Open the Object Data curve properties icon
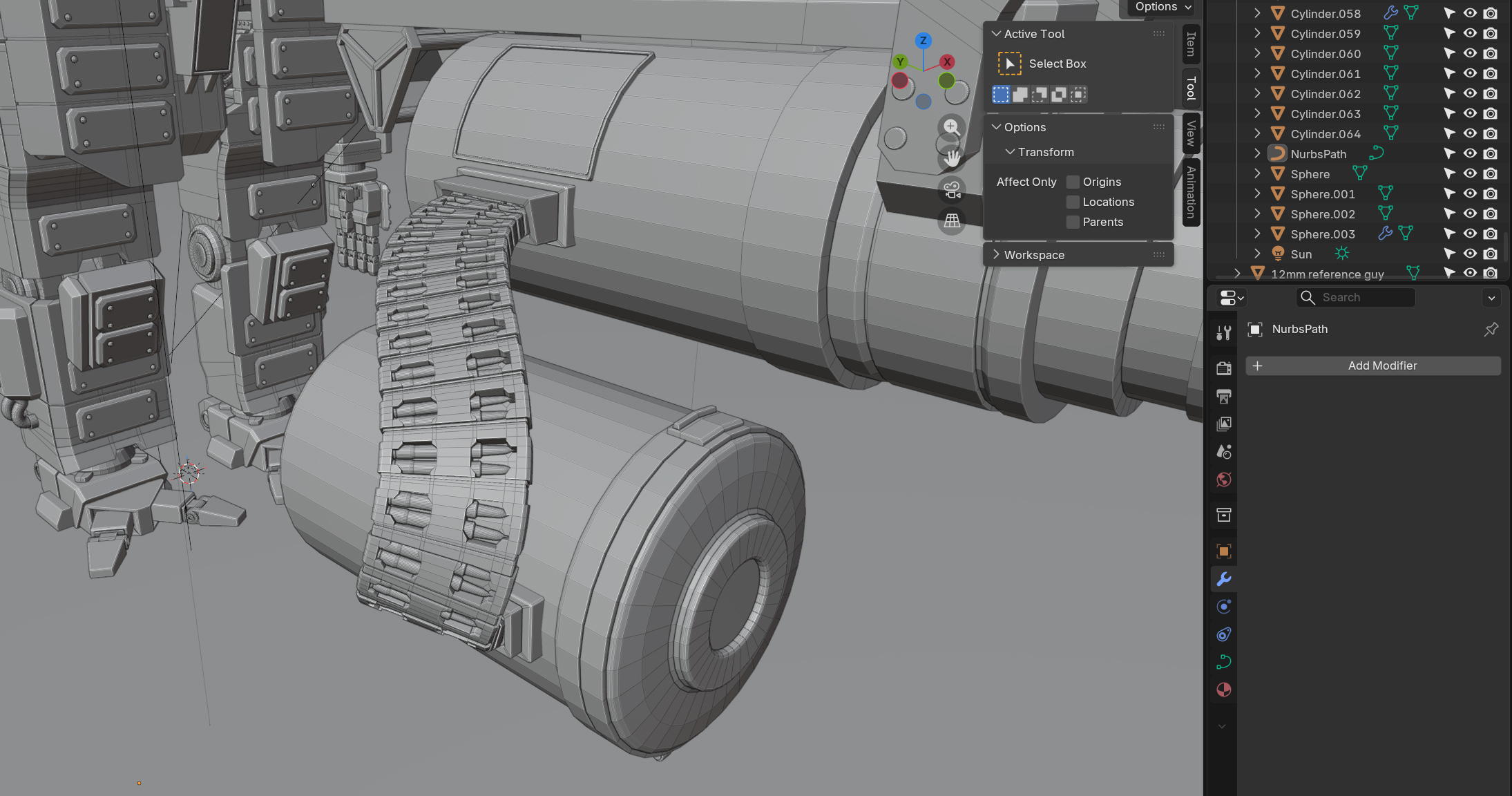The width and height of the screenshot is (1512, 796). point(1223,662)
